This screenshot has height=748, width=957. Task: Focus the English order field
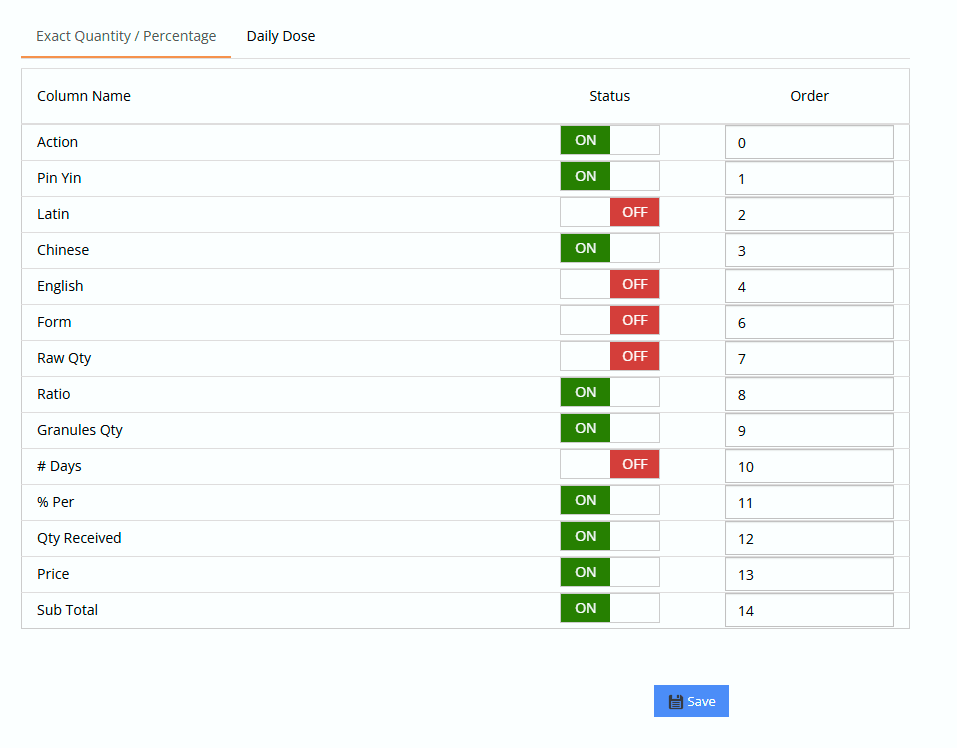(809, 286)
